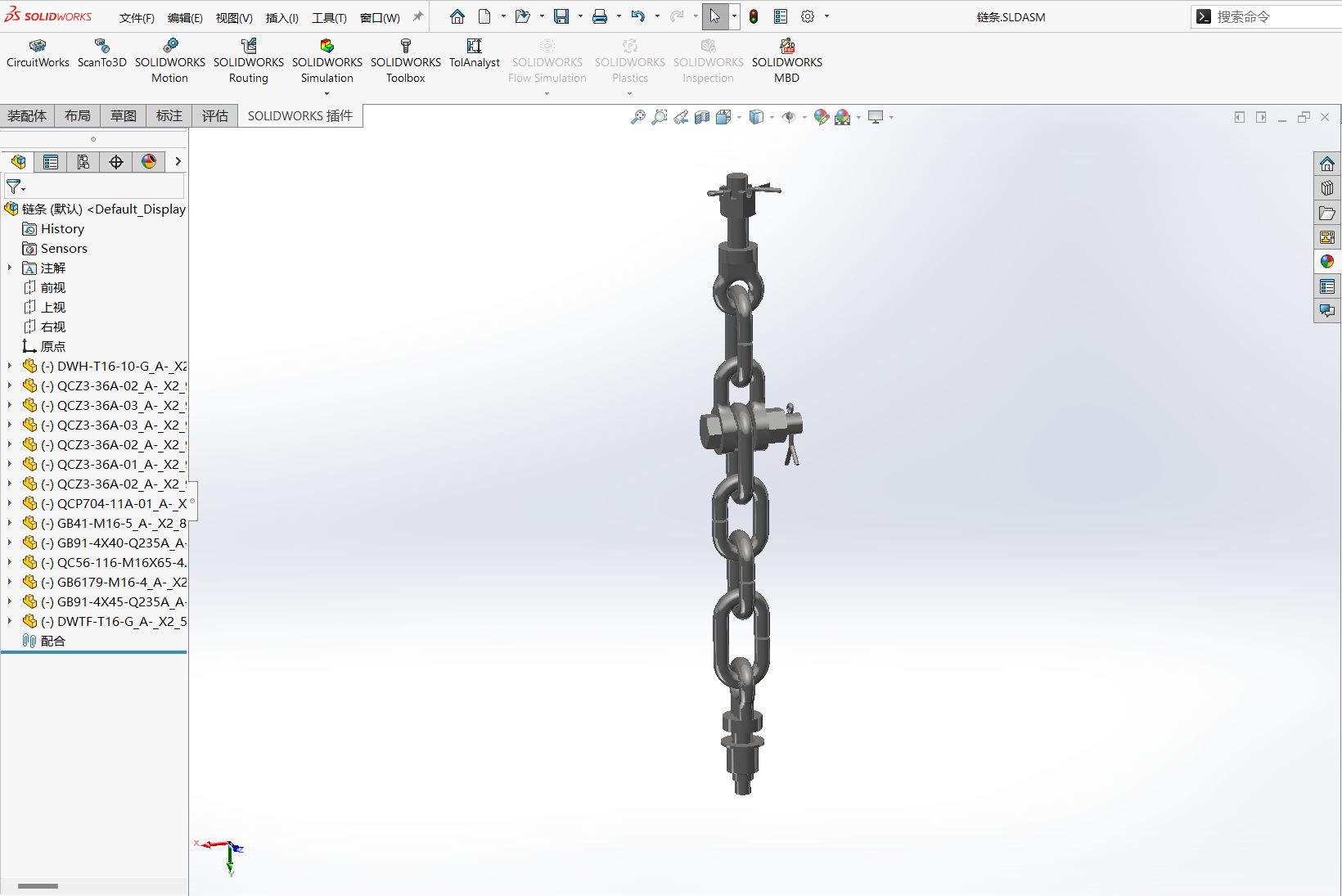Open the DisplayManager appearance sphere tab

pyautogui.click(x=149, y=162)
